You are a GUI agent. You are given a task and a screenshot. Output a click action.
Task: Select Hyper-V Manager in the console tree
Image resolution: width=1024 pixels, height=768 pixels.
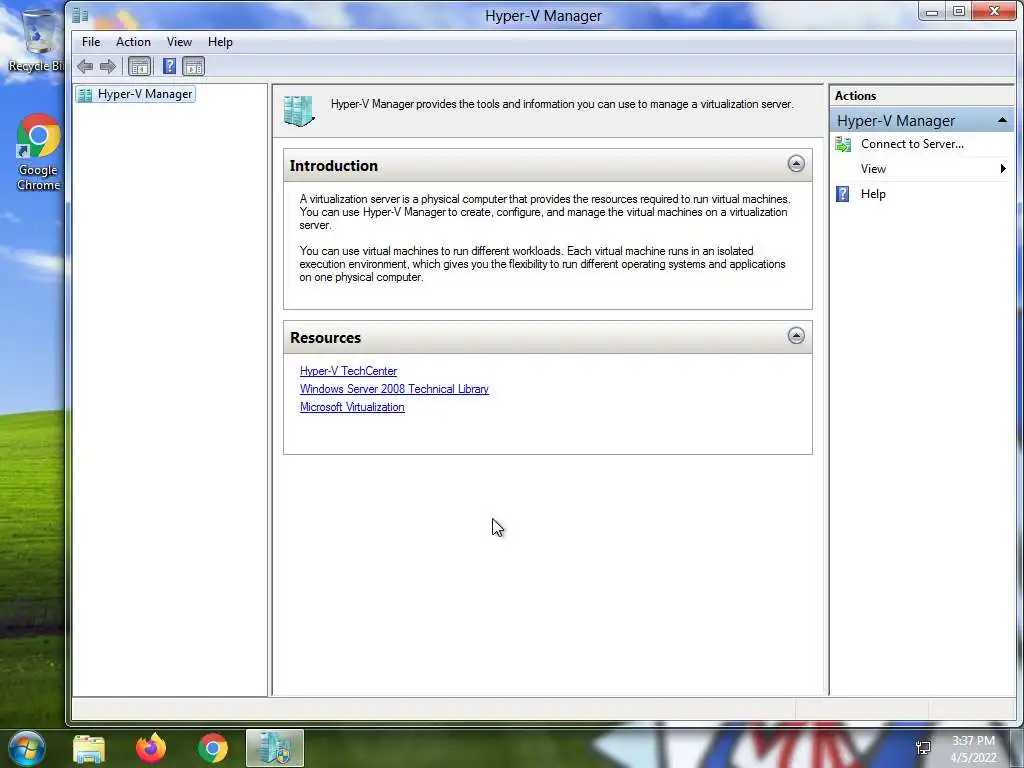(135, 94)
